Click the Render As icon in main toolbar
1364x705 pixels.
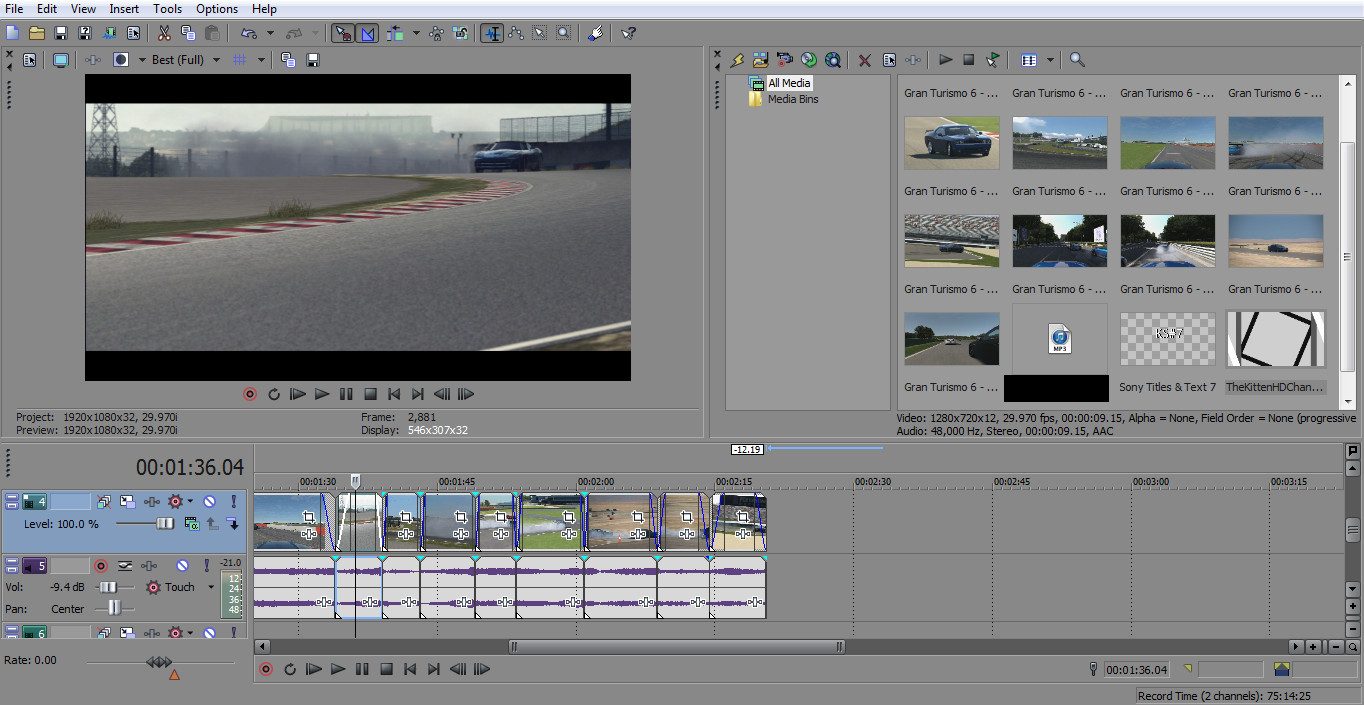tap(108, 33)
